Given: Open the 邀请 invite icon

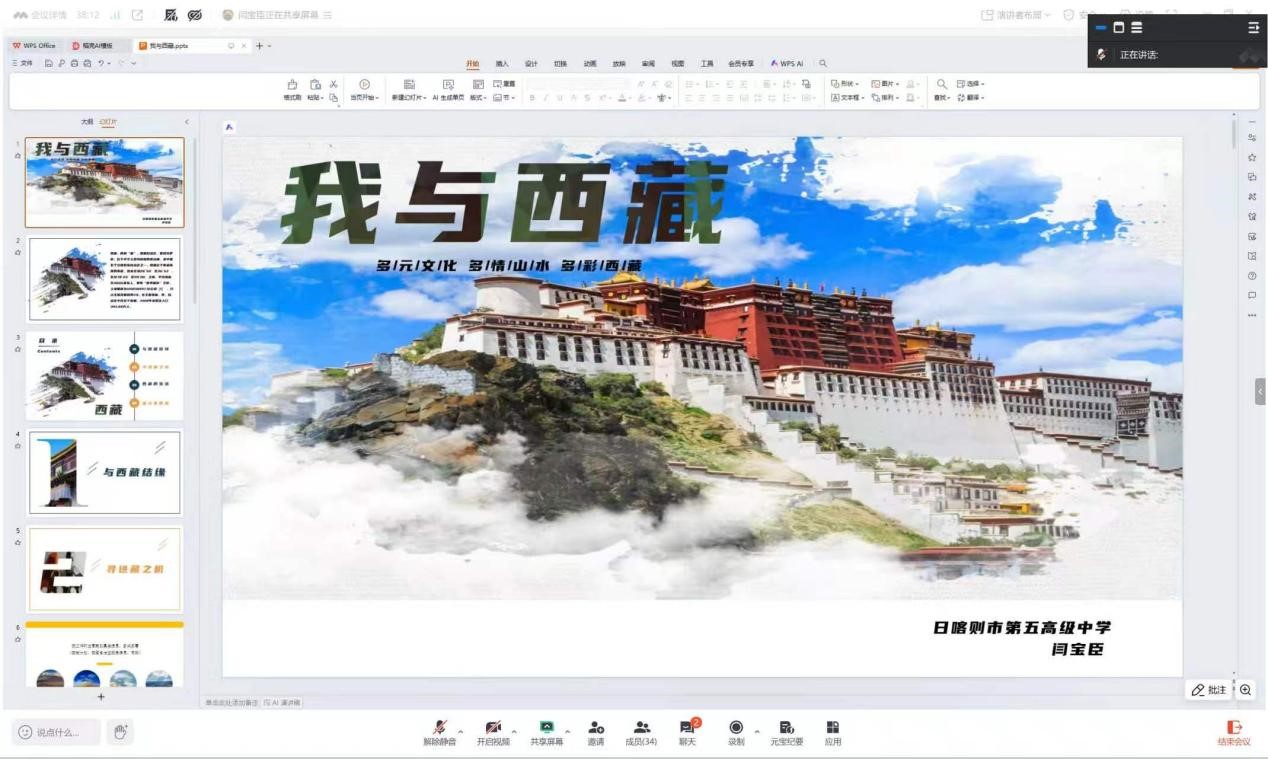Looking at the screenshot, I should (596, 733).
